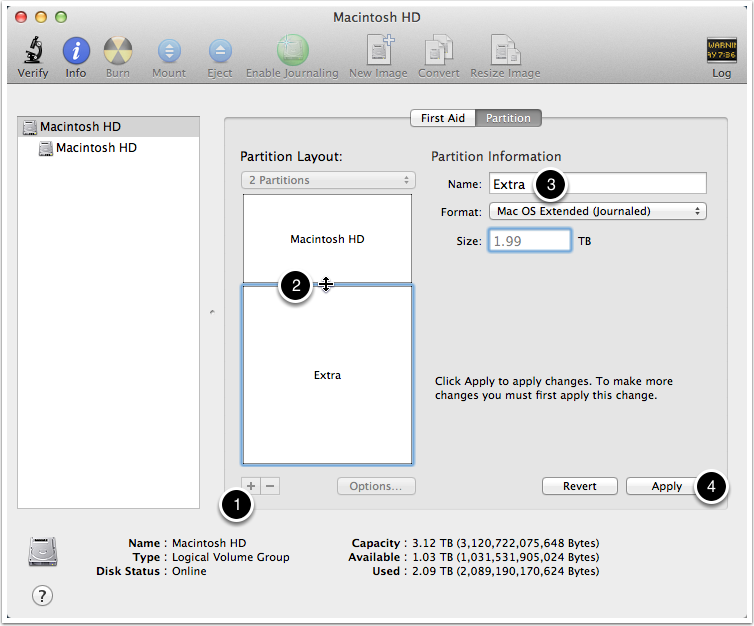The height and width of the screenshot is (626, 754).
Task: Click the Options... button
Action: click(376, 486)
